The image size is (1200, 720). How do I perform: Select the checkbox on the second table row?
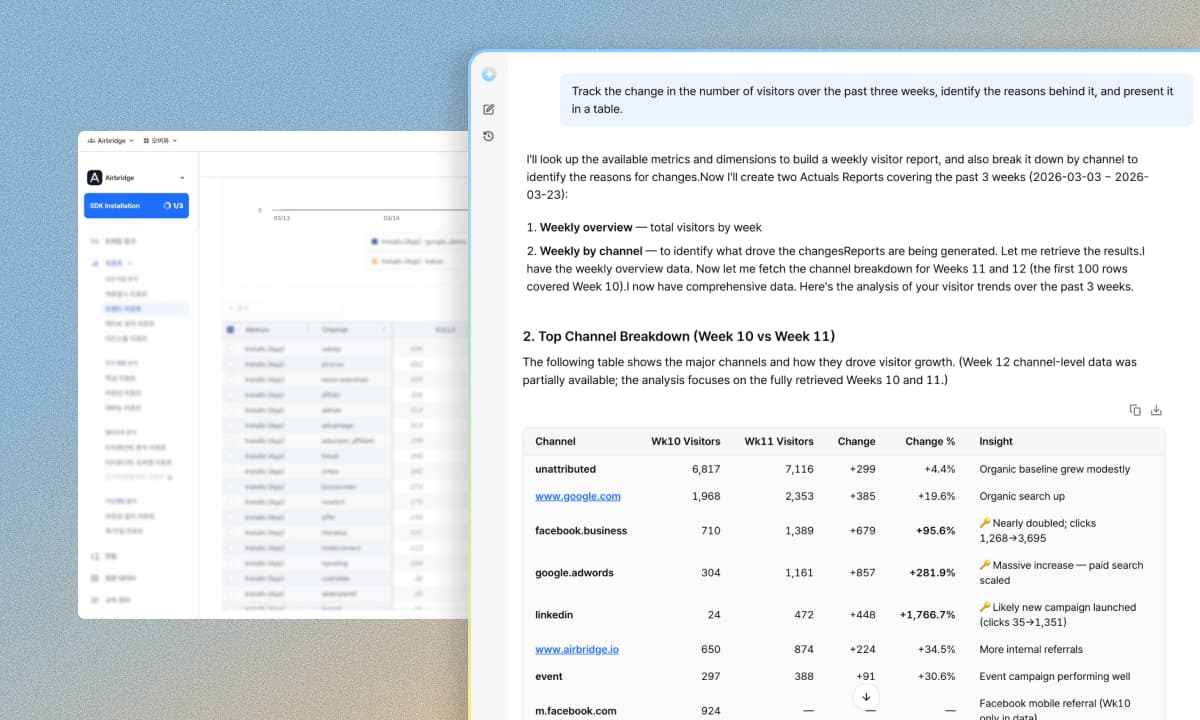coord(230,362)
